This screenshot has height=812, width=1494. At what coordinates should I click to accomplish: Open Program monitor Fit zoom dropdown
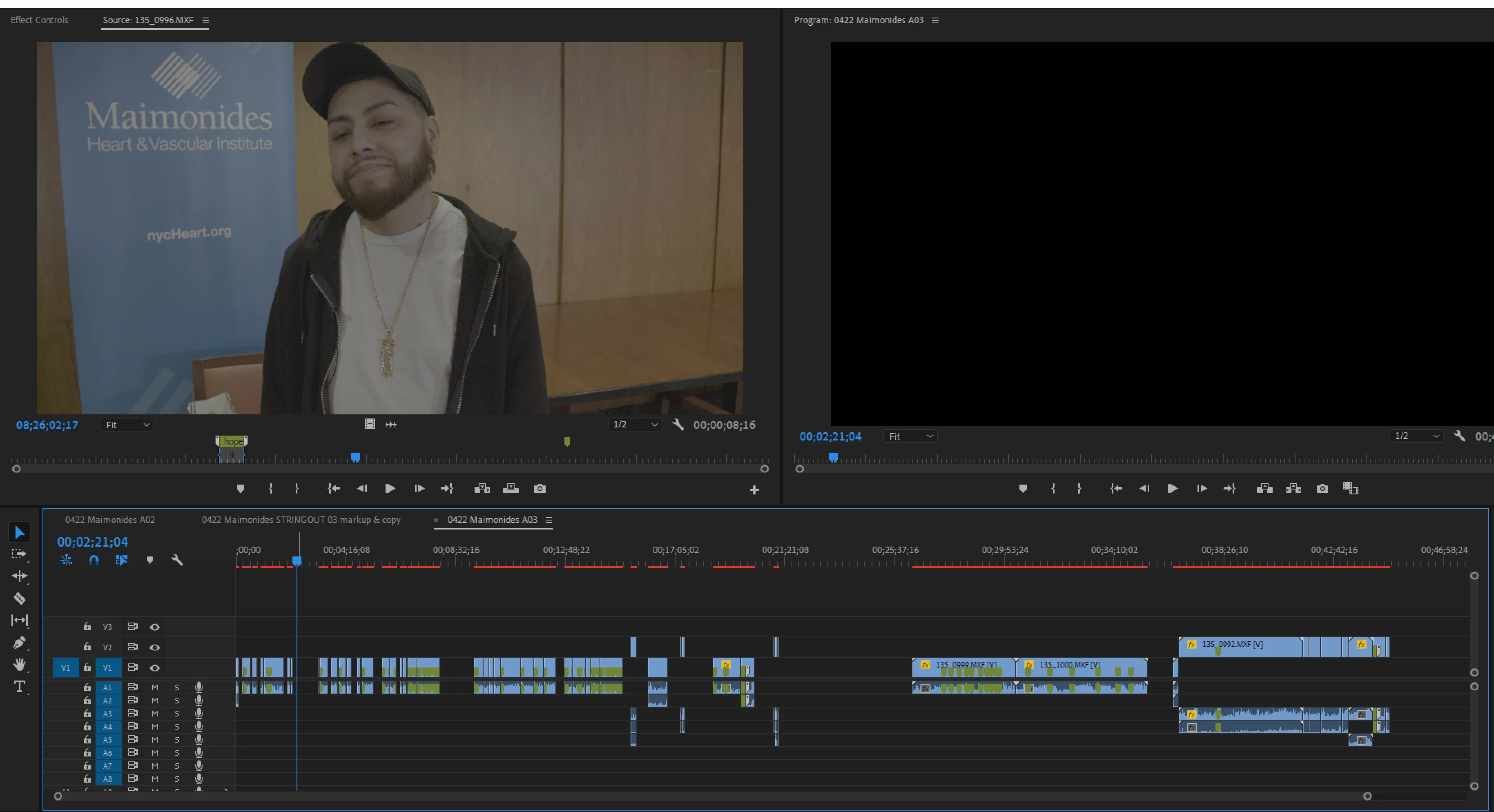(910, 436)
